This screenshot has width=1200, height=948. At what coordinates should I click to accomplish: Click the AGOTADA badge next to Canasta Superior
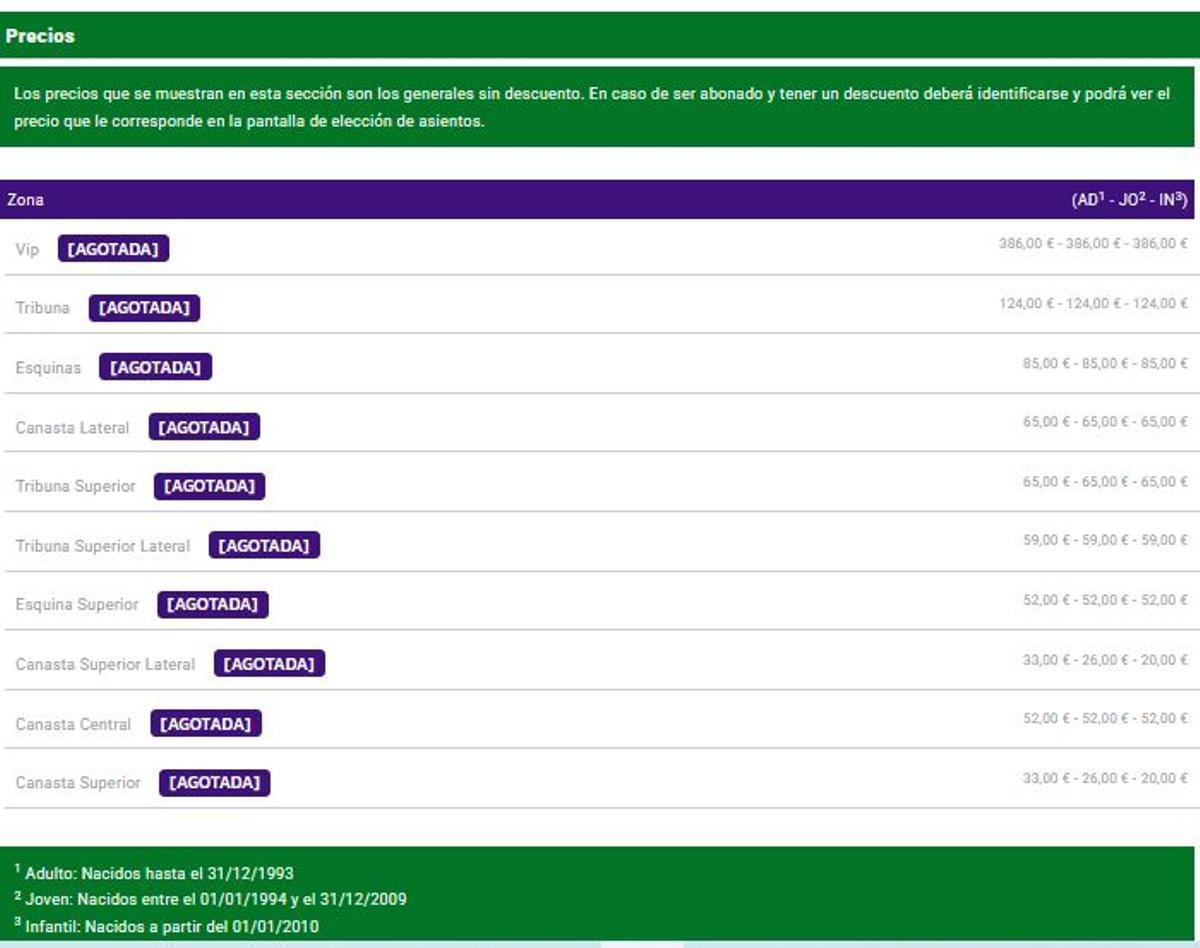click(x=214, y=782)
